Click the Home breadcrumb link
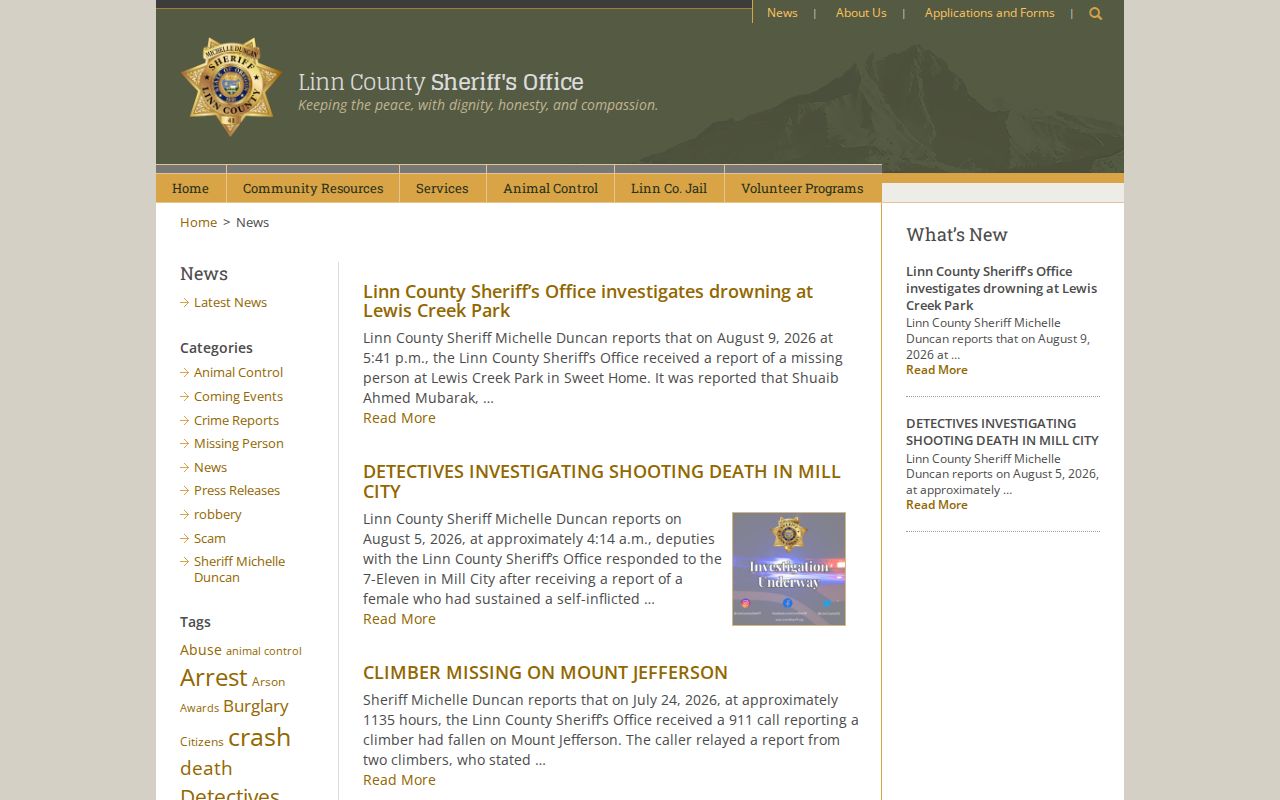 click(198, 222)
